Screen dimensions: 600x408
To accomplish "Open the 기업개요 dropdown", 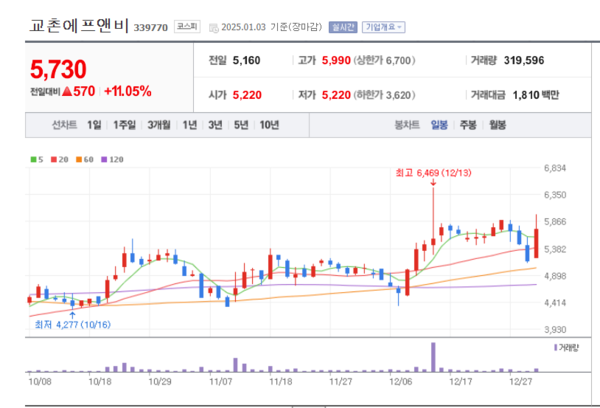I will (x=383, y=27).
